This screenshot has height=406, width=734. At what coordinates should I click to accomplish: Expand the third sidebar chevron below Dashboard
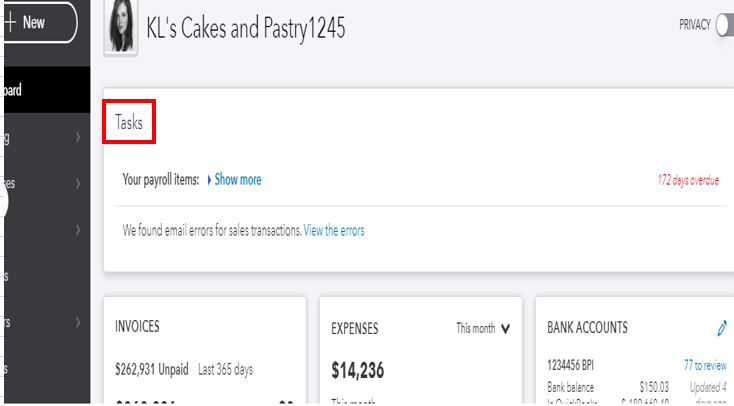(x=77, y=230)
